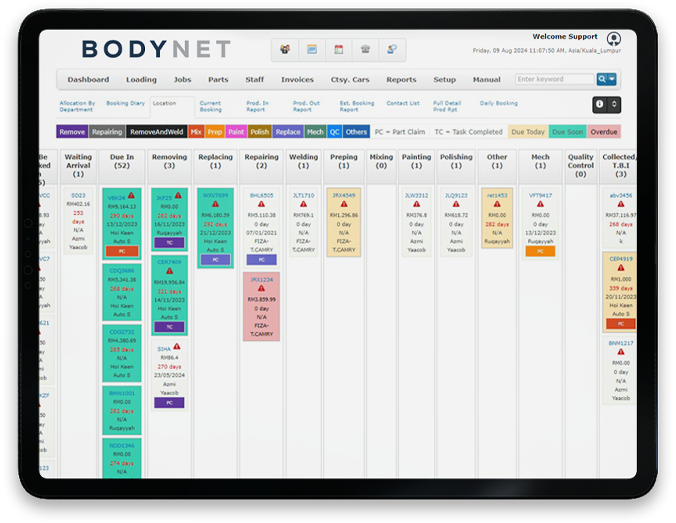The height and width of the screenshot is (523, 676).
Task: Open job link BHL6505 in Repairing column
Action: pos(261,195)
